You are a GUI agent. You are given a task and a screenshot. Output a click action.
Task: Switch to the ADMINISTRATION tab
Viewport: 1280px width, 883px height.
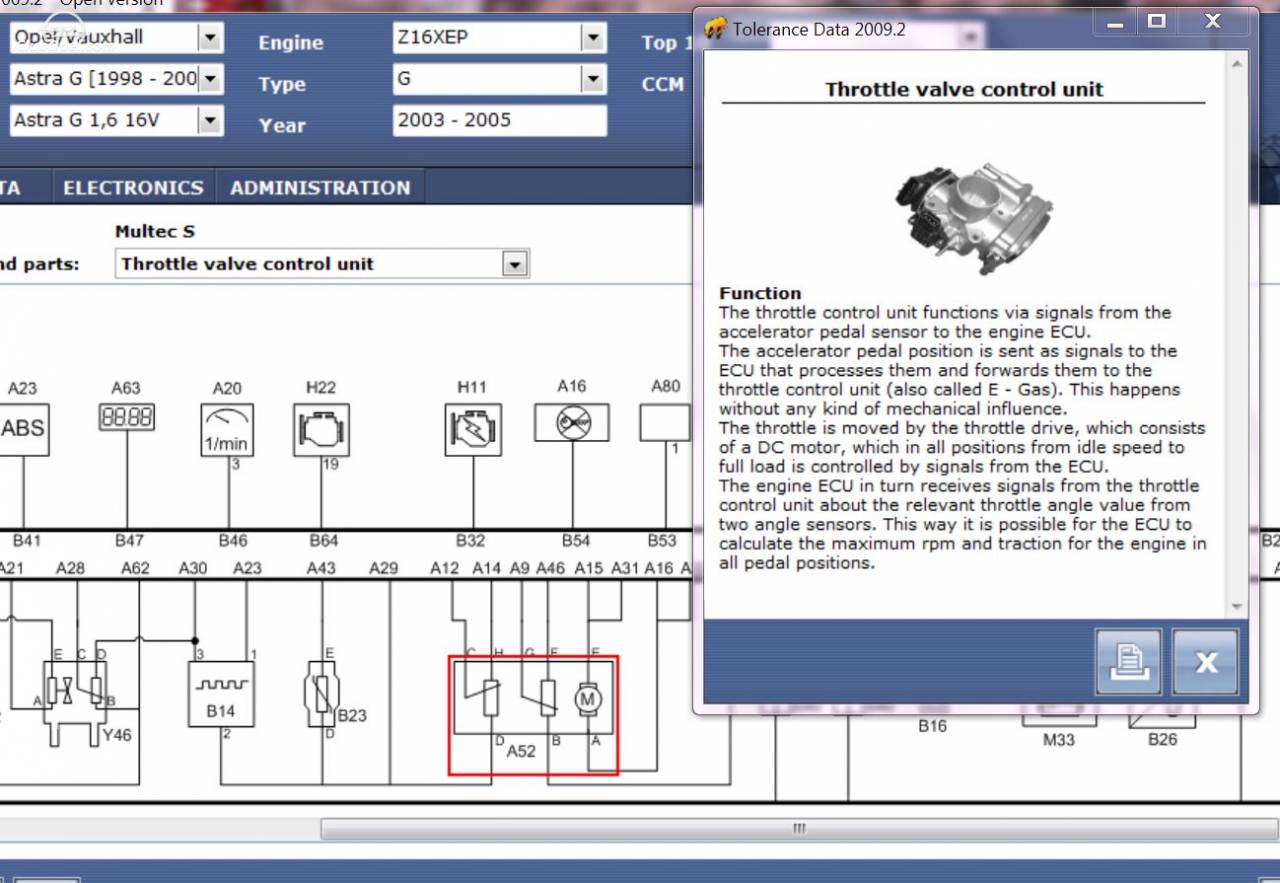coord(320,188)
